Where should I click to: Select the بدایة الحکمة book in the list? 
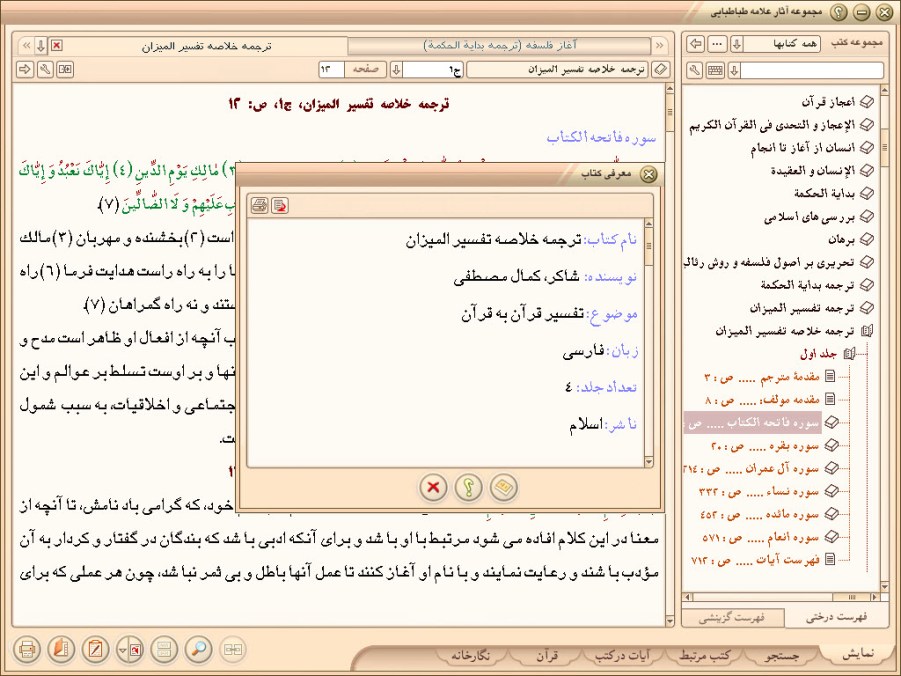click(825, 194)
